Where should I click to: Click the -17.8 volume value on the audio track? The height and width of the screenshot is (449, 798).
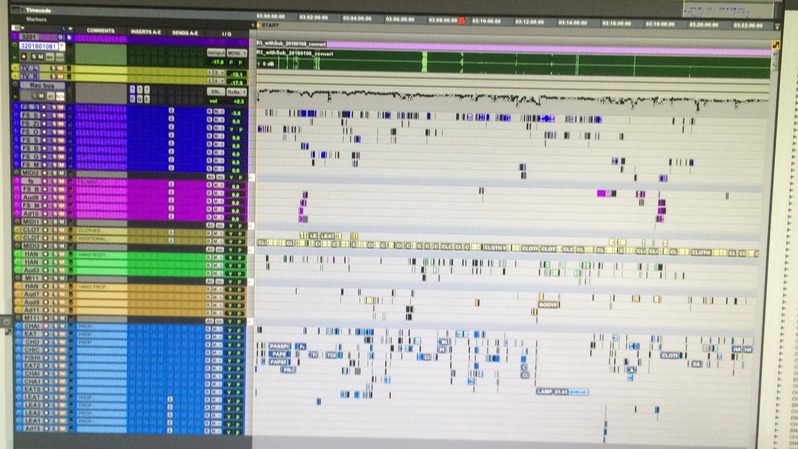217,62
